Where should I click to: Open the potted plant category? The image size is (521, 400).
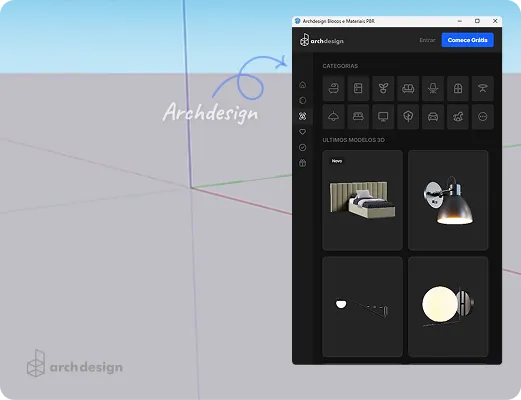[383, 88]
